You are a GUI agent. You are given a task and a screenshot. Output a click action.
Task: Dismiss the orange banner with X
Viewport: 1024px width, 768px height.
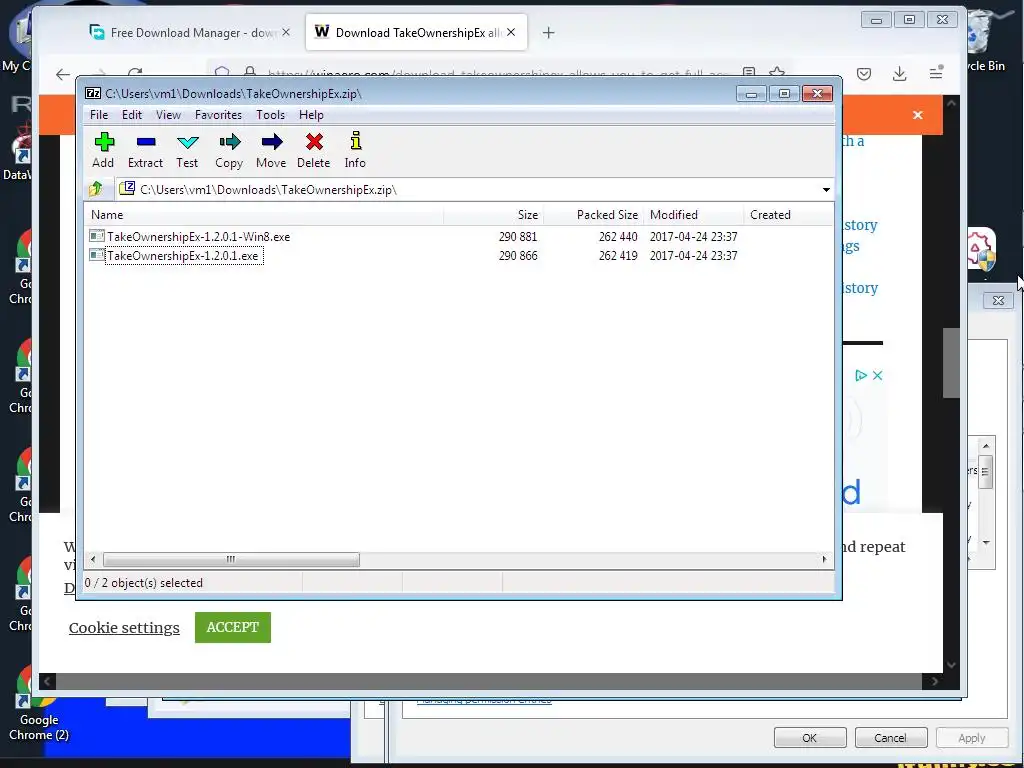pyautogui.click(x=918, y=115)
